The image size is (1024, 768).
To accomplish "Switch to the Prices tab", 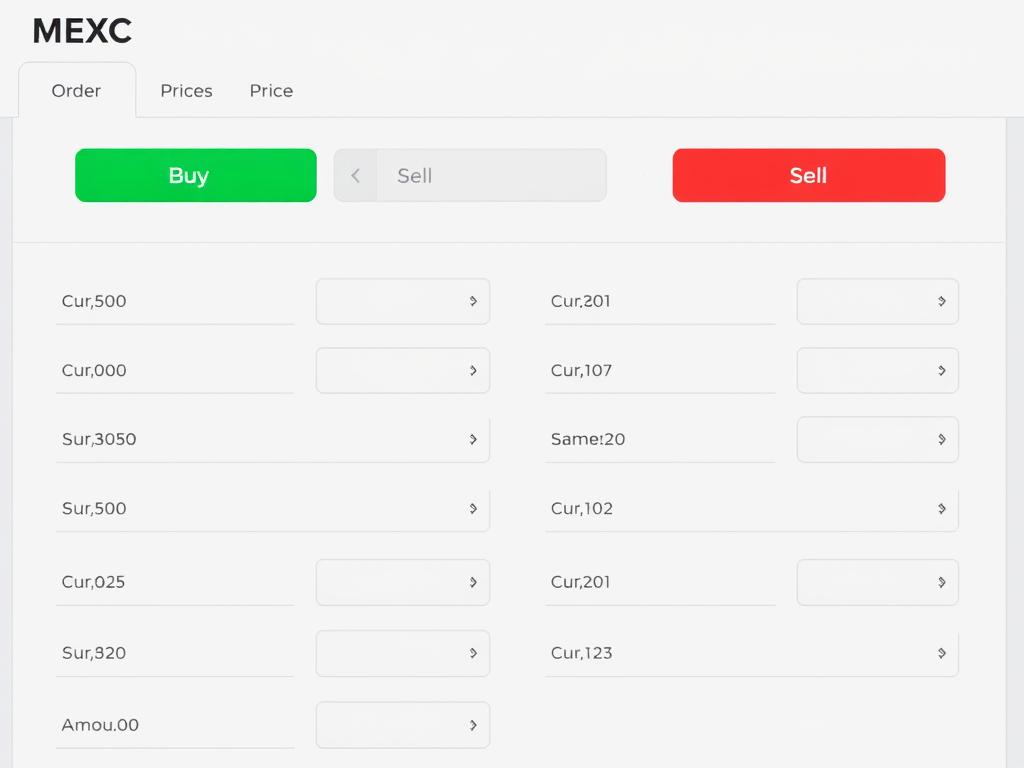I will [186, 90].
